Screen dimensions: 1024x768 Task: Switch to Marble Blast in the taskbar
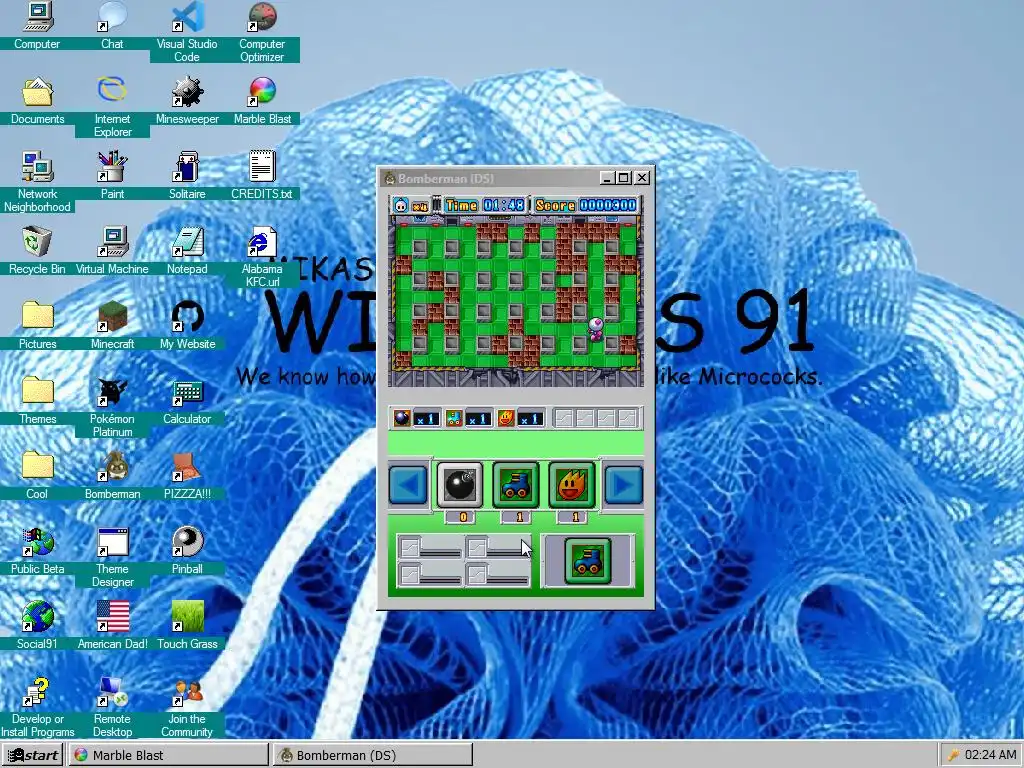[x=168, y=755]
